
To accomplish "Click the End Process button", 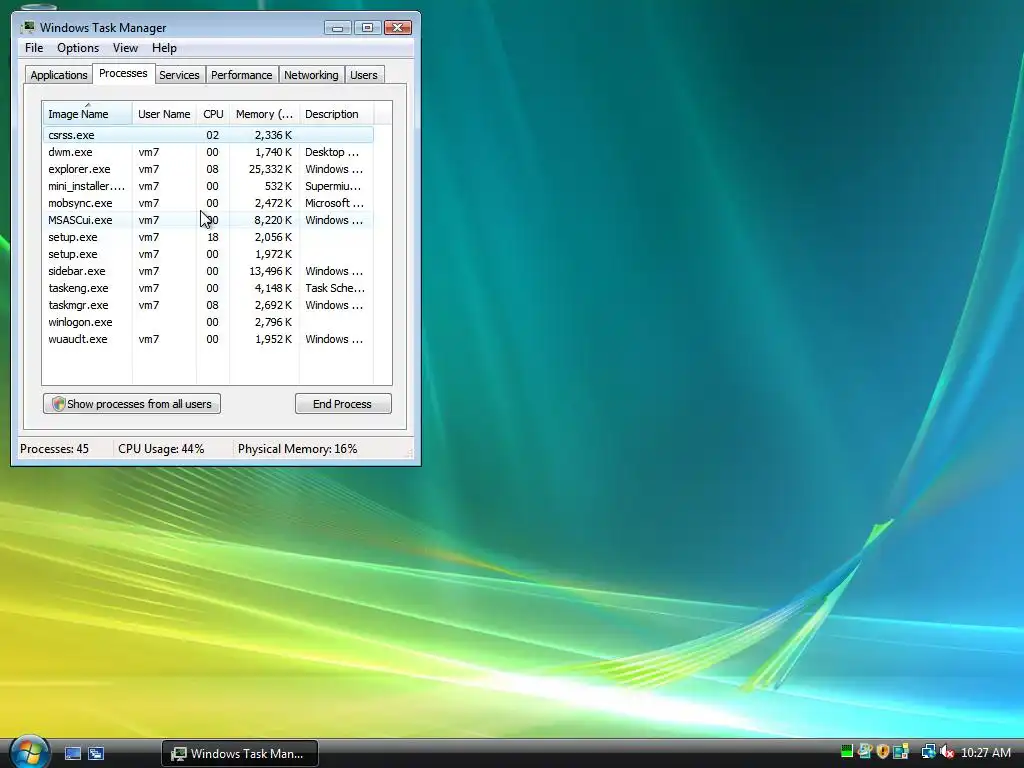I will pos(343,404).
